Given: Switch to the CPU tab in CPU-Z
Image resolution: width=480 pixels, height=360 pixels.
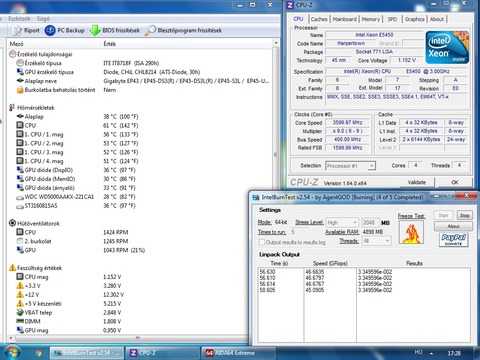Looking at the screenshot, I should click(x=298, y=19).
